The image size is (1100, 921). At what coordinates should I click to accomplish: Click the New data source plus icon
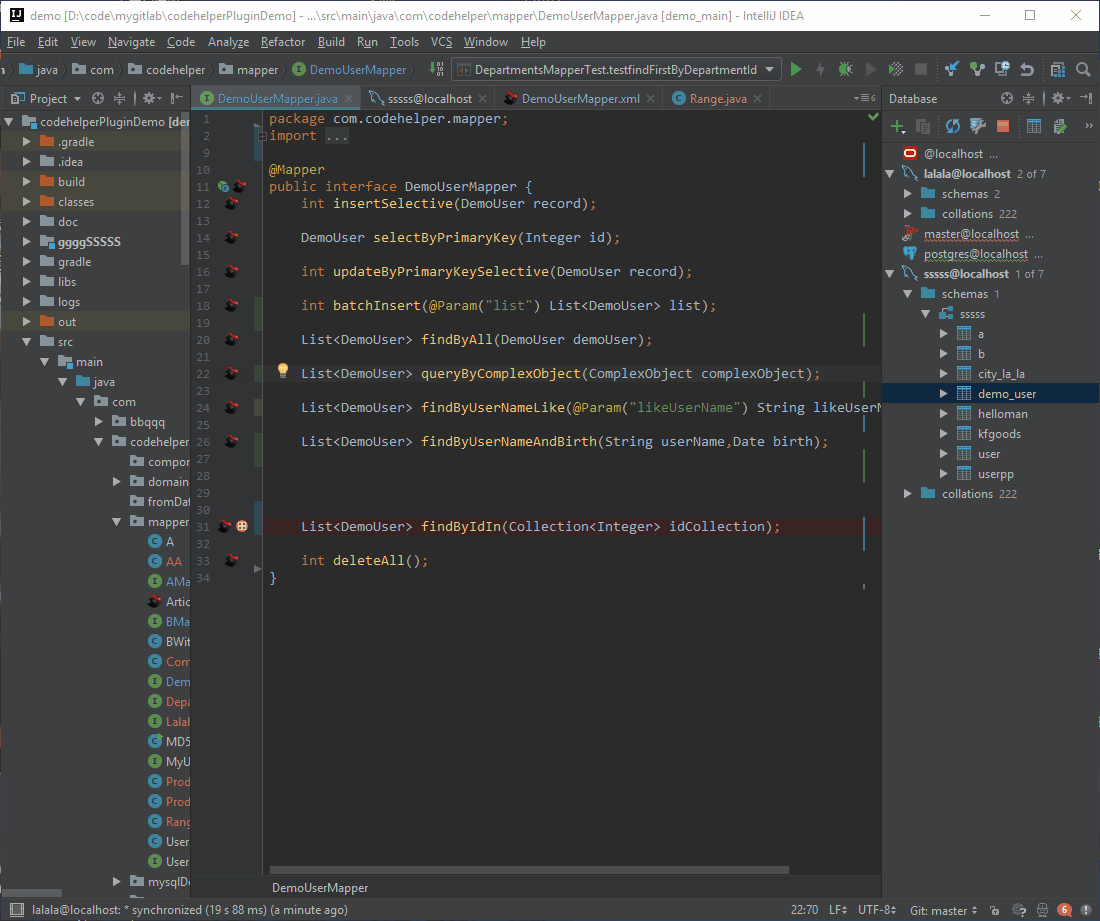[897, 126]
